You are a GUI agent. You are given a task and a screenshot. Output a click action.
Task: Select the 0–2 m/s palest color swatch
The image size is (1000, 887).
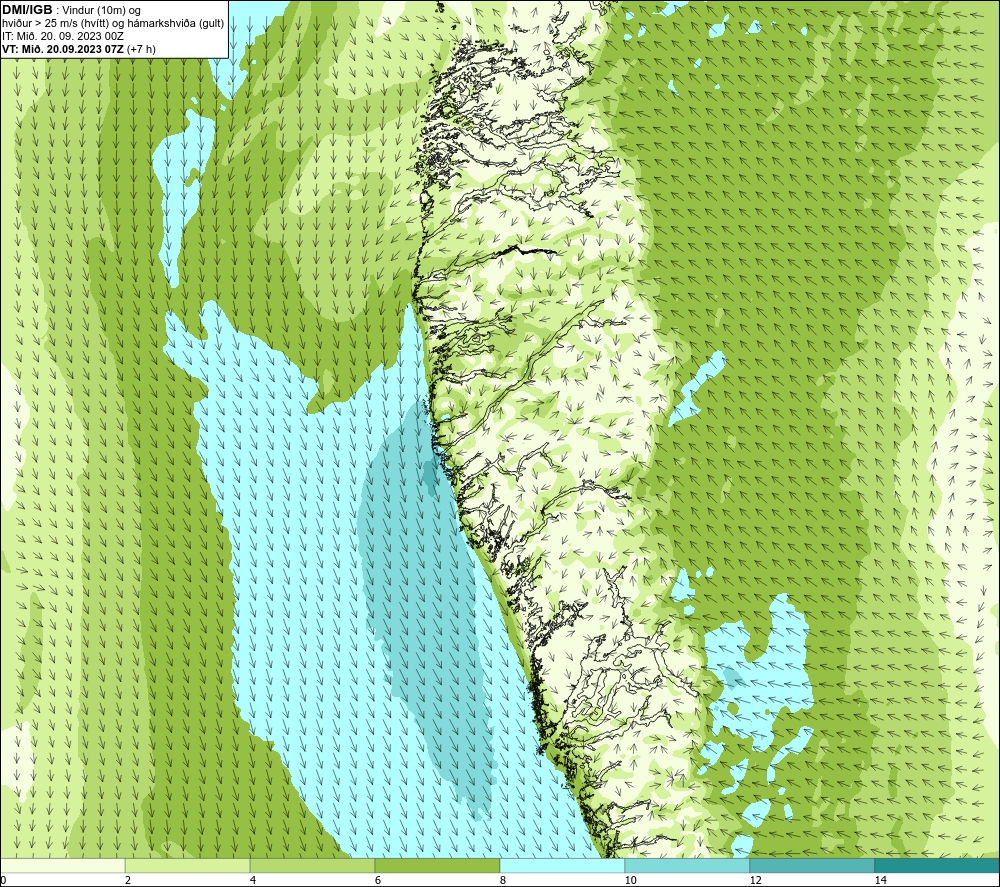[62, 865]
